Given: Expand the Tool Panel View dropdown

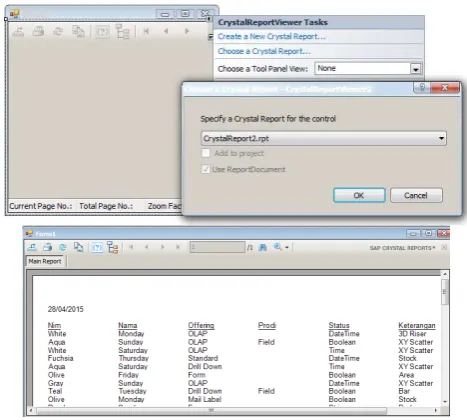Looking at the screenshot, I should 415,69.
